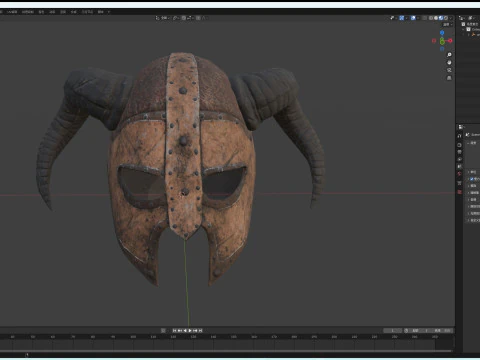Viewport: 480px width, 360px height.
Task: Play the animation forward
Action: pos(190,331)
